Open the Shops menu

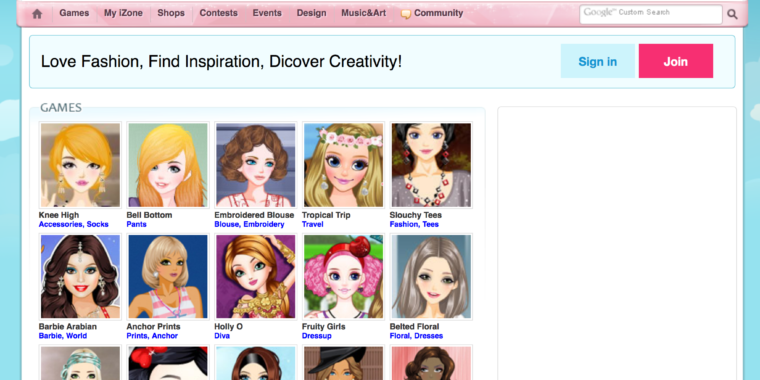click(171, 13)
